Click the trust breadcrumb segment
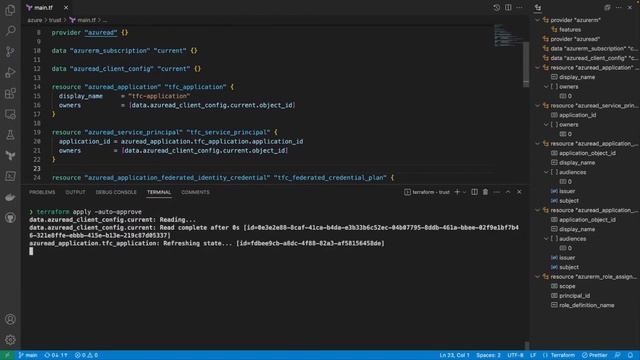Viewport: 640px width, 360px height. coord(55,20)
